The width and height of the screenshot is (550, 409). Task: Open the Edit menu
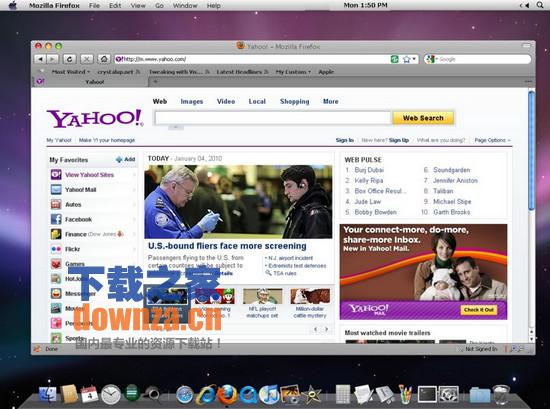coord(115,6)
